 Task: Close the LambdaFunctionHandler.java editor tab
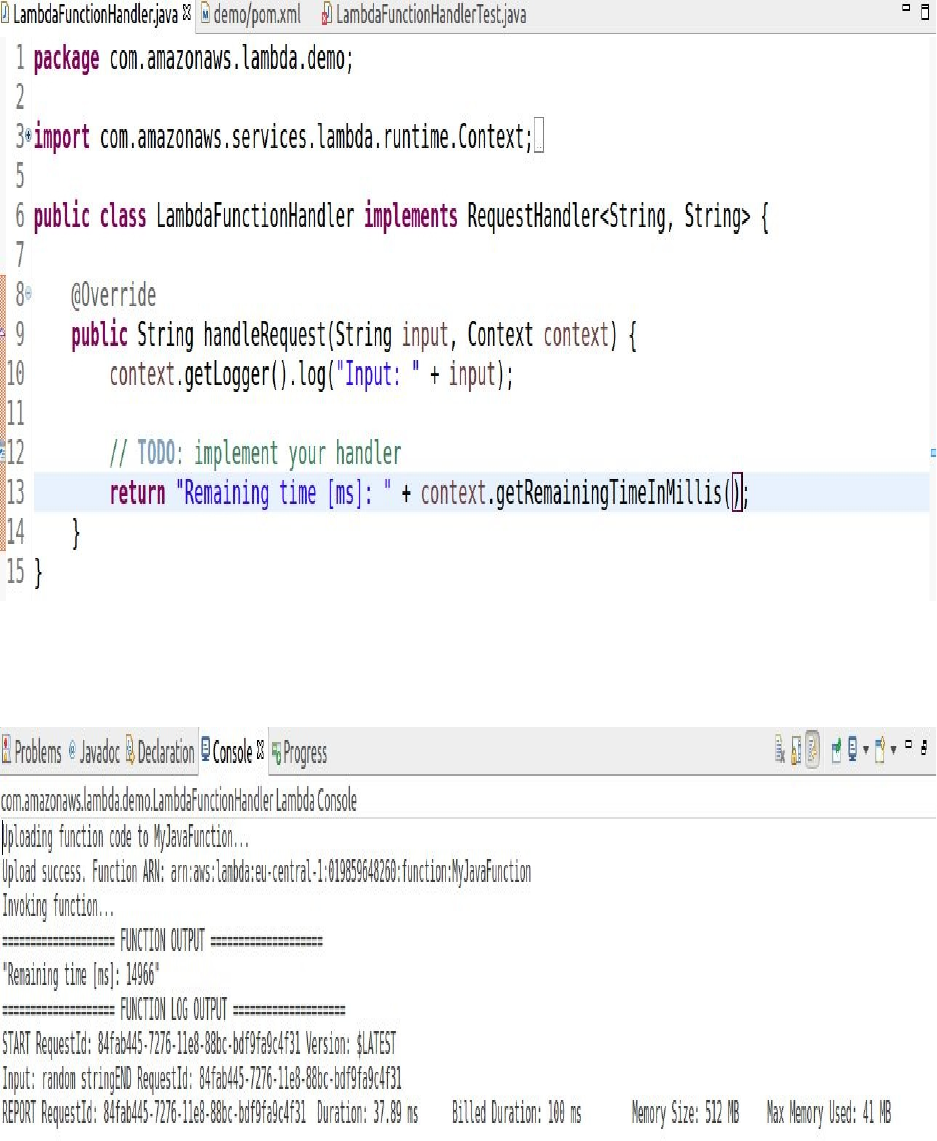(x=187, y=12)
